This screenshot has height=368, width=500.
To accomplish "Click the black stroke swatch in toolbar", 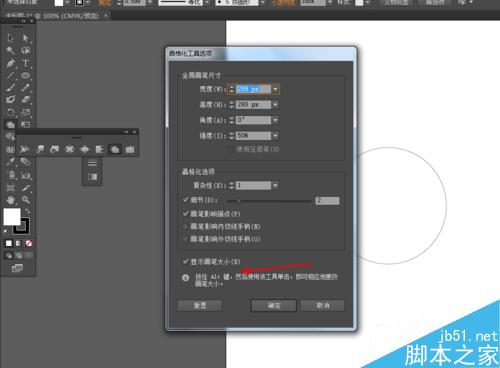I will [21, 226].
